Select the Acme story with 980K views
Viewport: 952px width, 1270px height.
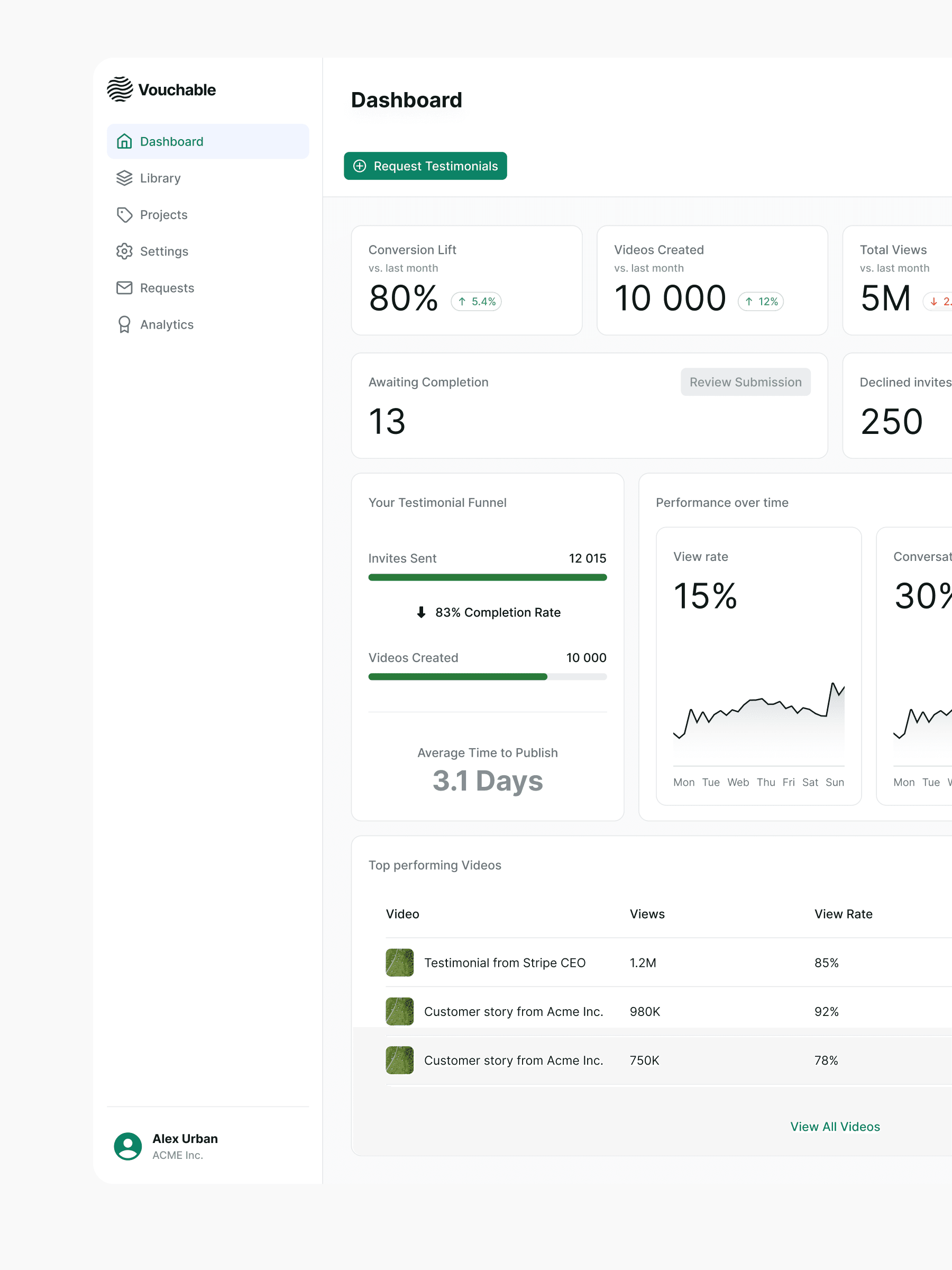point(514,1012)
